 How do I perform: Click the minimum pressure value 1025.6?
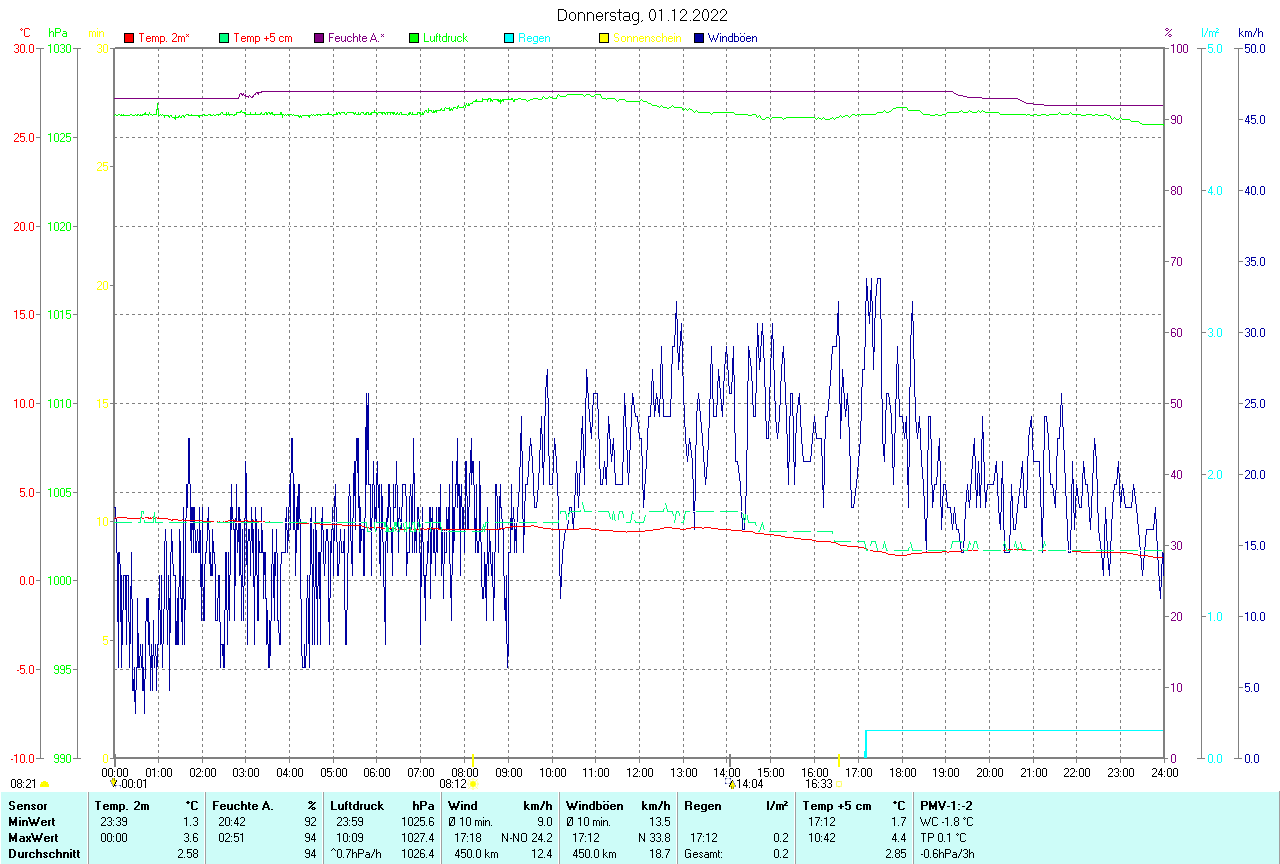418,821
